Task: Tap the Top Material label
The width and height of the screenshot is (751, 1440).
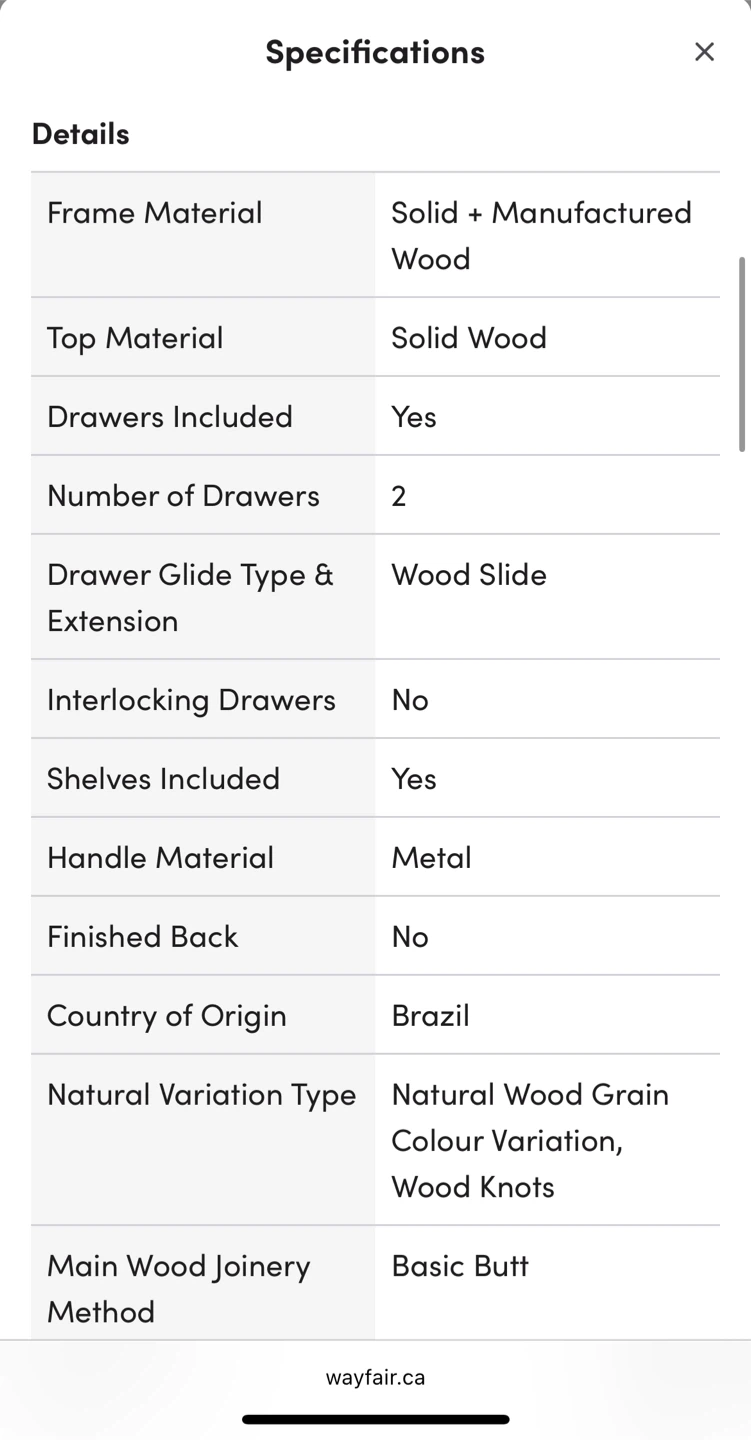Action: tap(135, 337)
